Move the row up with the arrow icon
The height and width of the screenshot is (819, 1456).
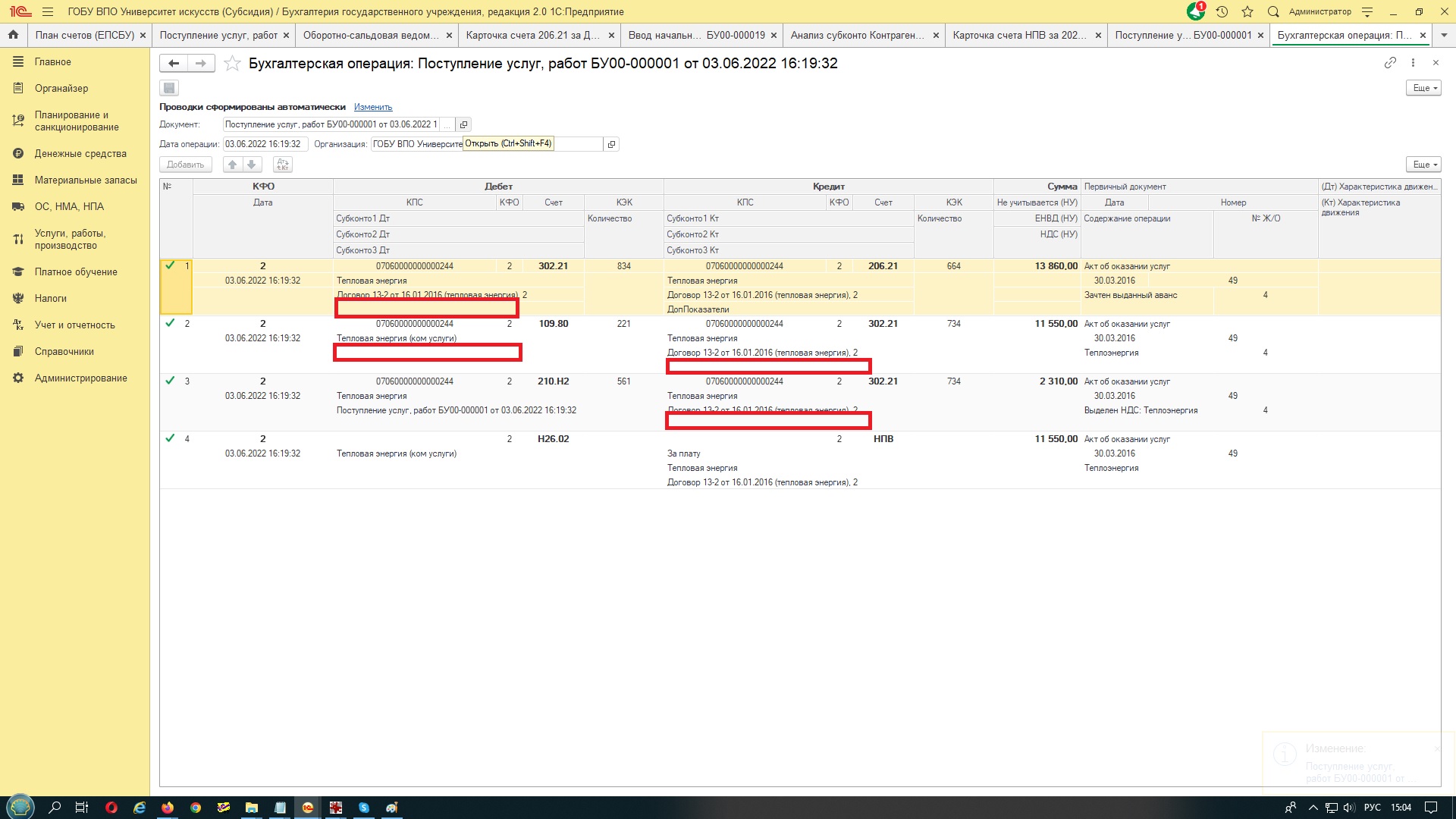[x=233, y=165]
